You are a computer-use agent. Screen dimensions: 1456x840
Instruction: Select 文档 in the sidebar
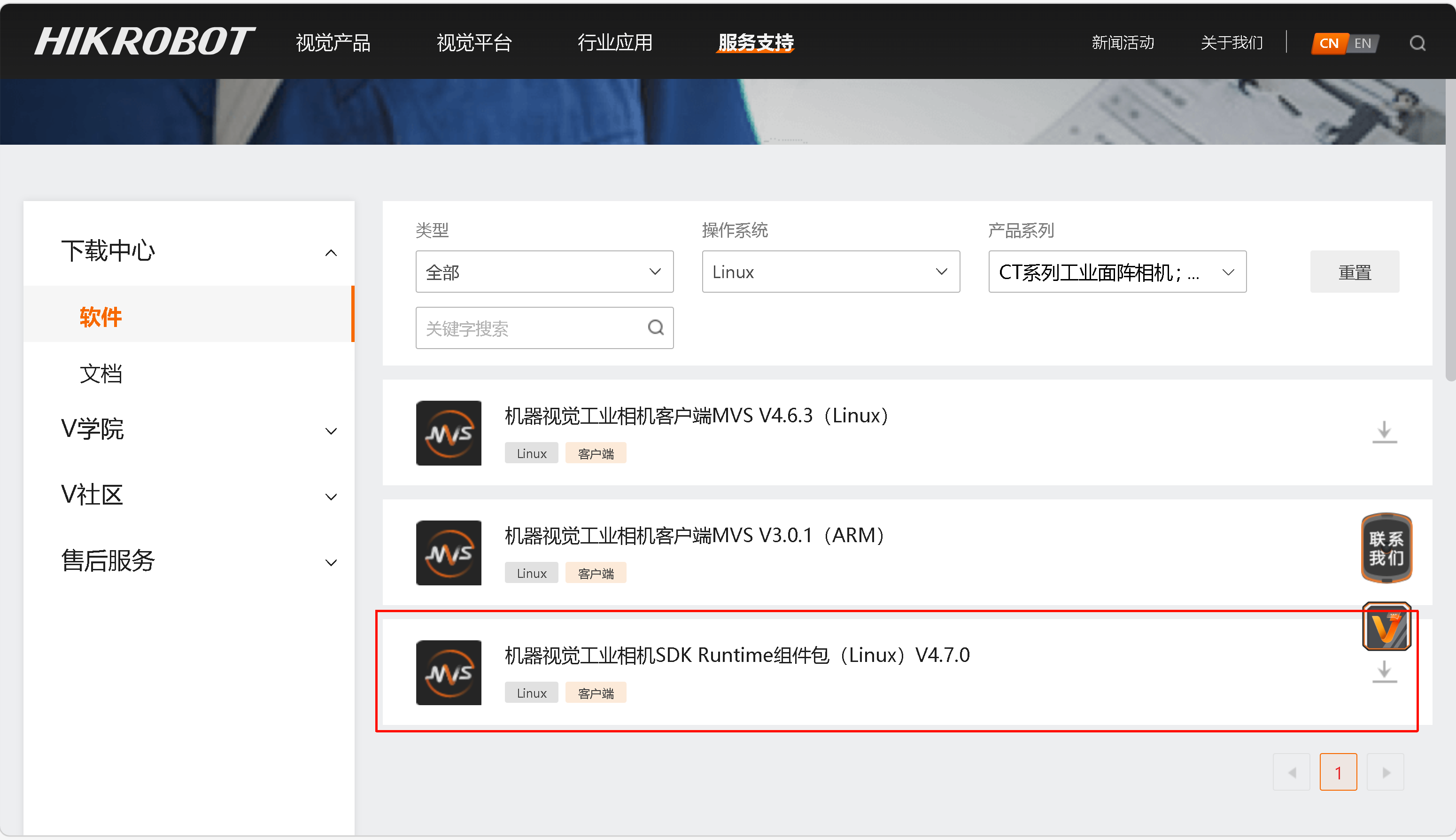pyautogui.click(x=101, y=374)
